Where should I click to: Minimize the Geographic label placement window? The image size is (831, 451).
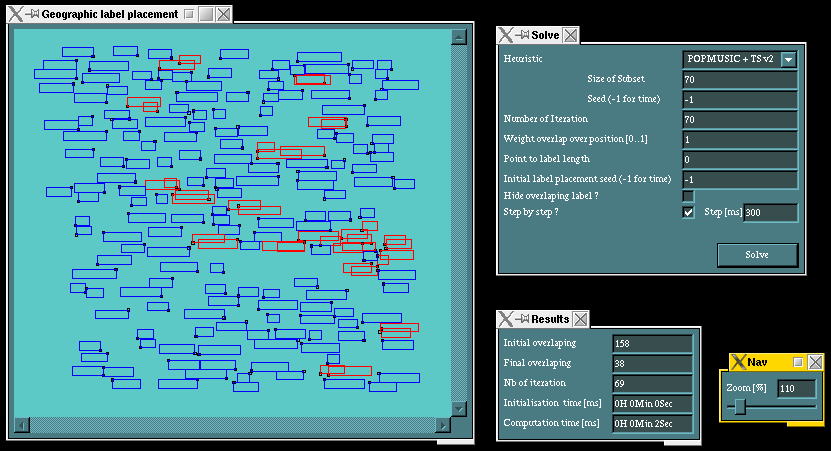189,14
